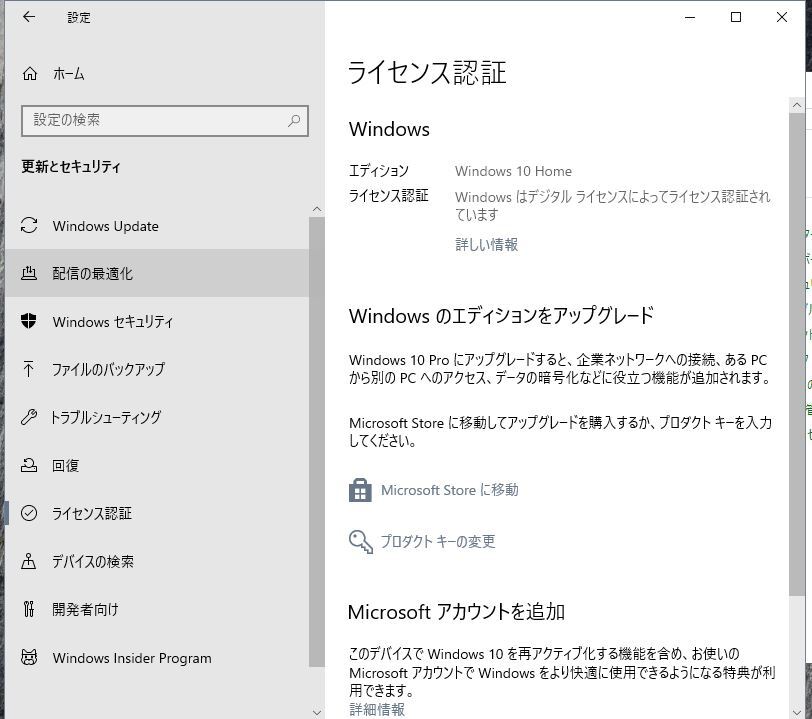Open デバイスの検索 settings page
The width and height of the screenshot is (812, 719).
(x=93, y=561)
